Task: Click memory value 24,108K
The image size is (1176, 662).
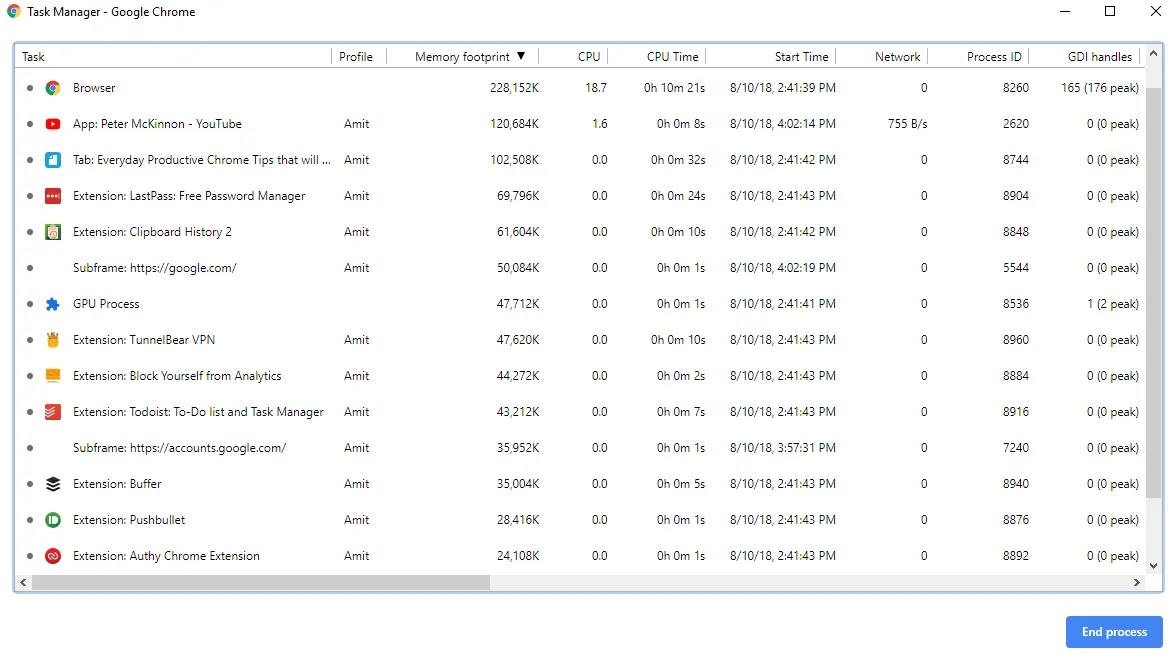Action: tap(518, 556)
